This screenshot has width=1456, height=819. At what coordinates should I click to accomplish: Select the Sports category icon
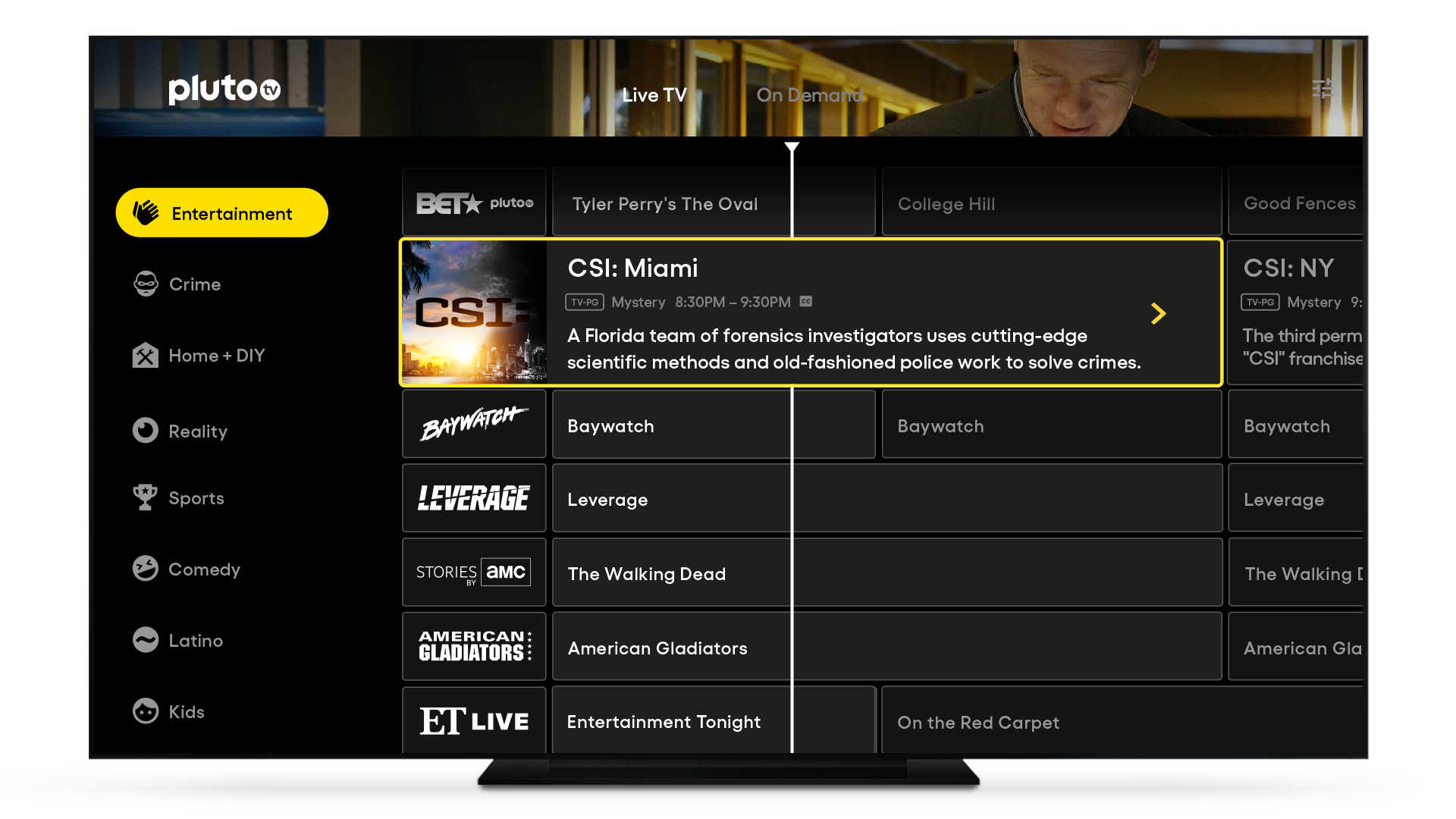144,498
